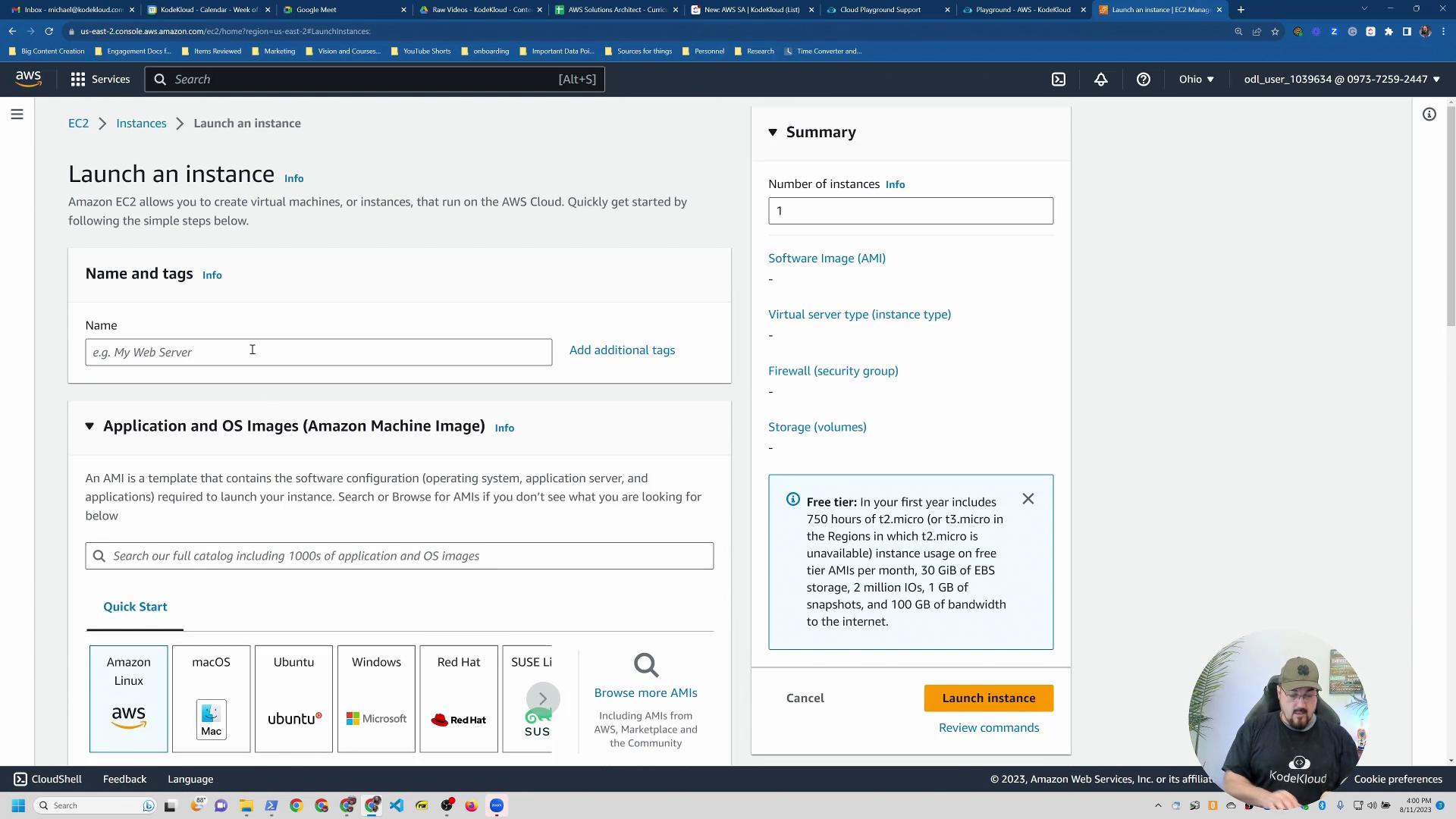The width and height of the screenshot is (1456, 819).
Task: Focus the AMI catalog search box
Action: [399, 556]
